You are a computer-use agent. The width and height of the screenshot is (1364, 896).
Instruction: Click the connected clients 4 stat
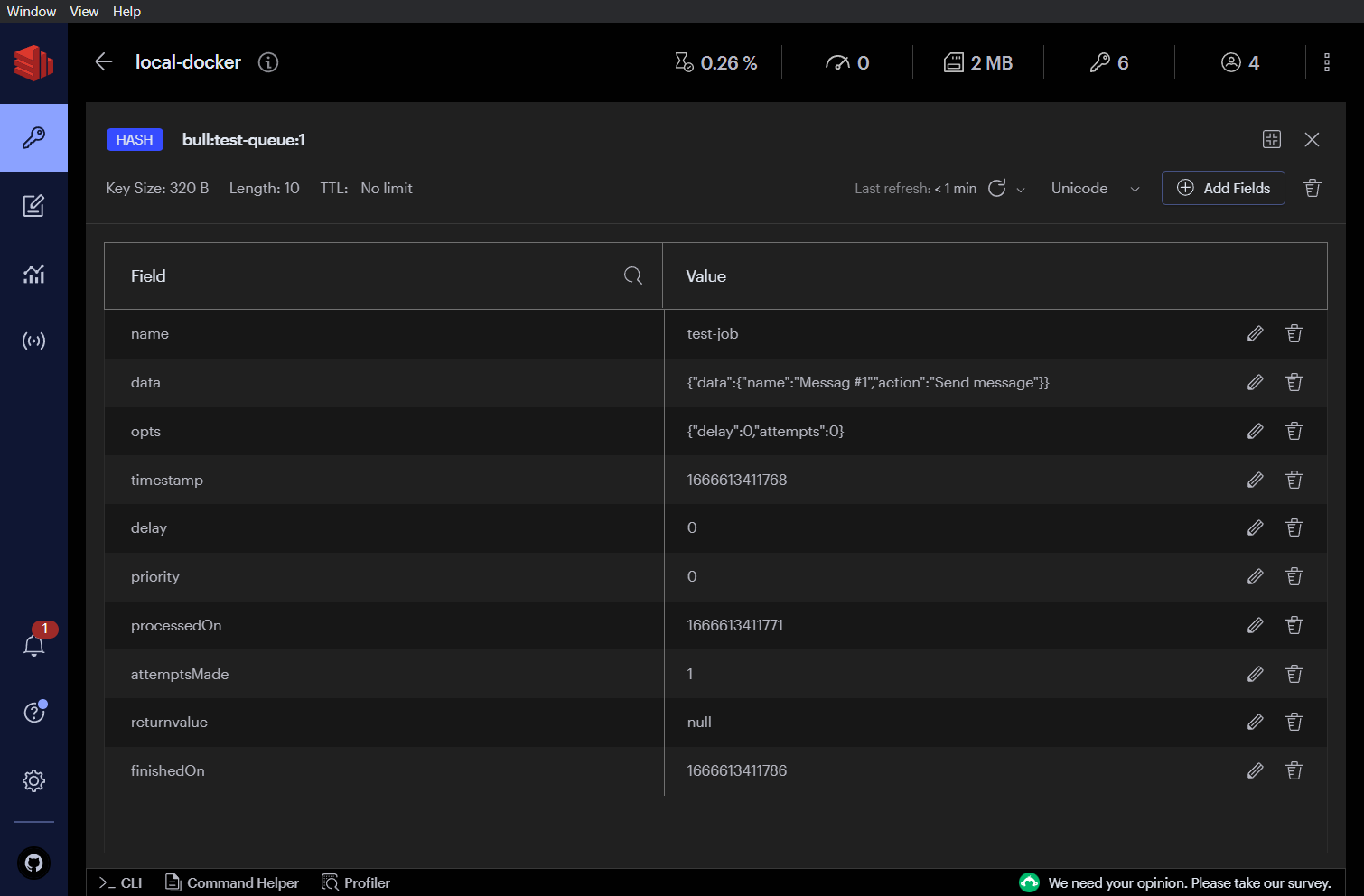[x=1240, y=62]
